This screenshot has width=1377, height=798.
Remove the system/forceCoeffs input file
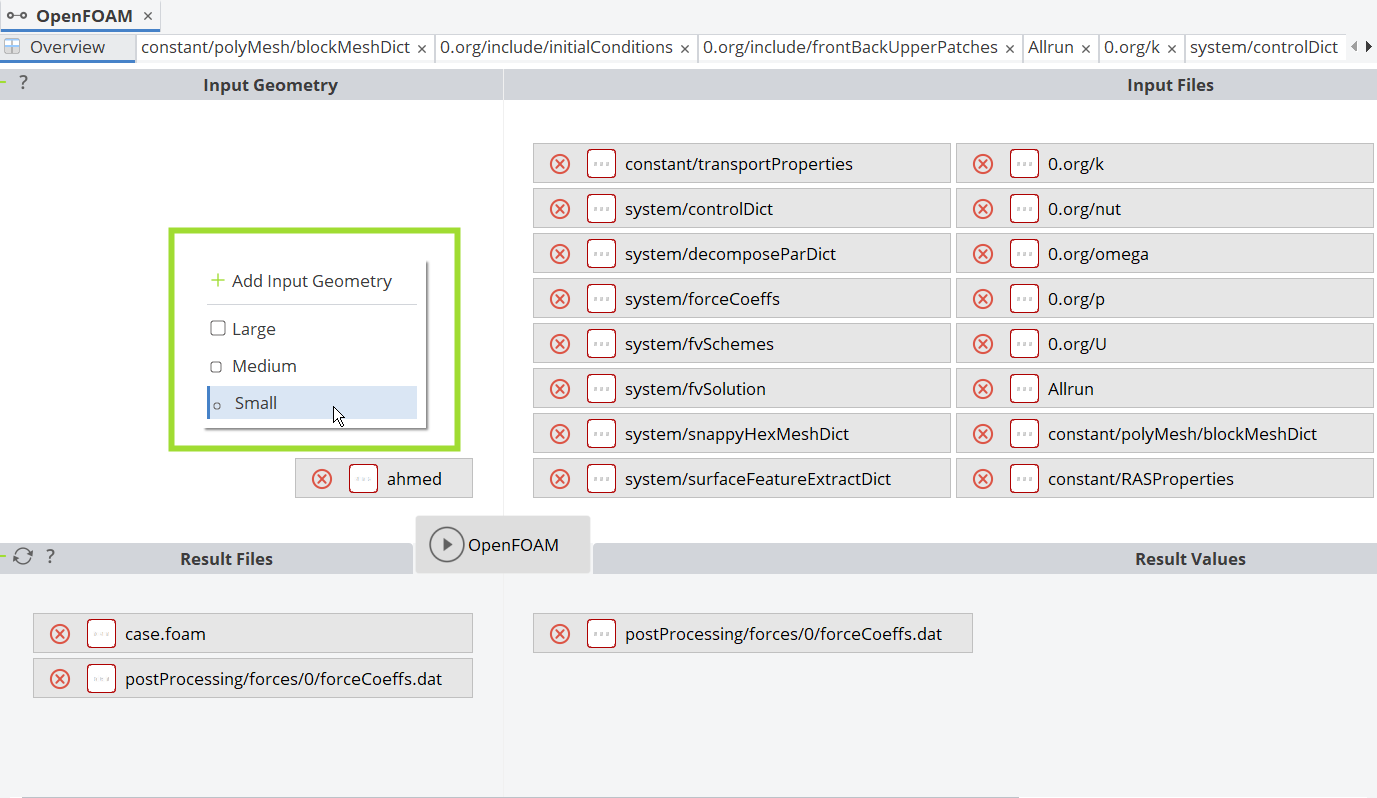pyautogui.click(x=560, y=299)
